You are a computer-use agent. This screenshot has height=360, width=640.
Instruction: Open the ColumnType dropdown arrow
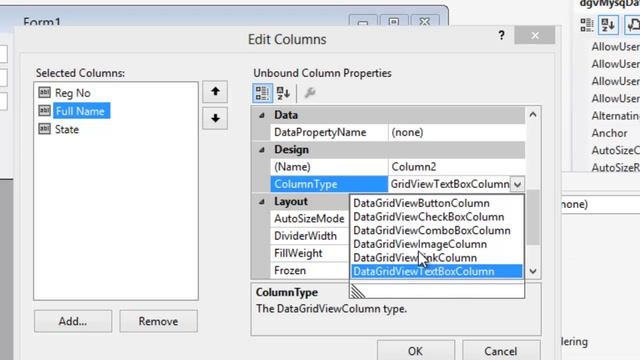[x=517, y=184]
